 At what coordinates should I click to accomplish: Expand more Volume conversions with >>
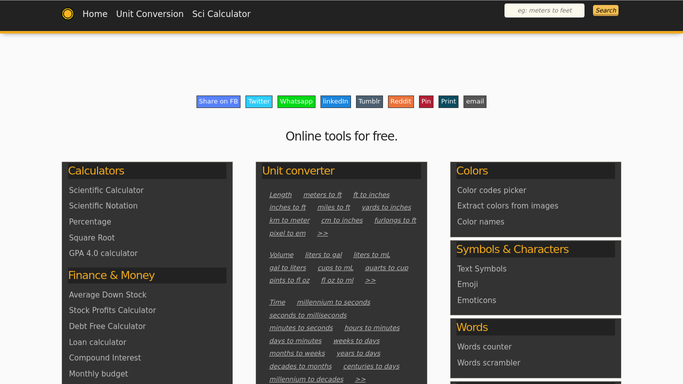pos(370,280)
